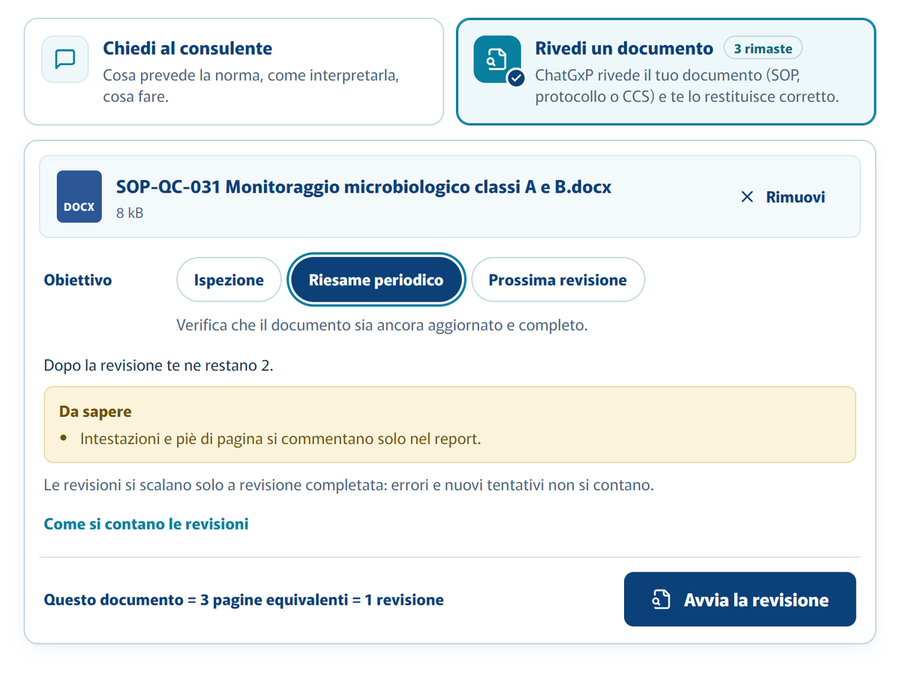Click the document icon inside Avvia la revisione

[x=661, y=599]
